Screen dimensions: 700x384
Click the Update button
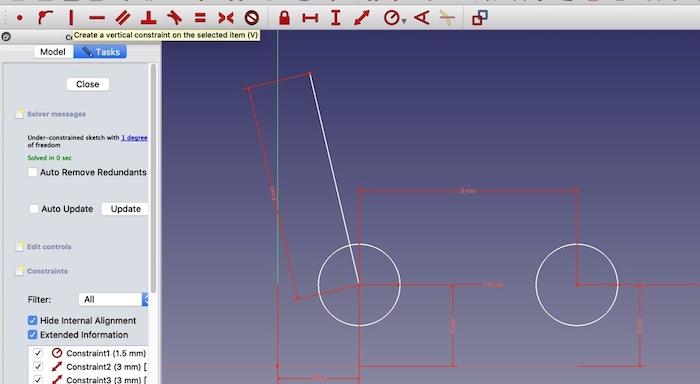(125, 209)
